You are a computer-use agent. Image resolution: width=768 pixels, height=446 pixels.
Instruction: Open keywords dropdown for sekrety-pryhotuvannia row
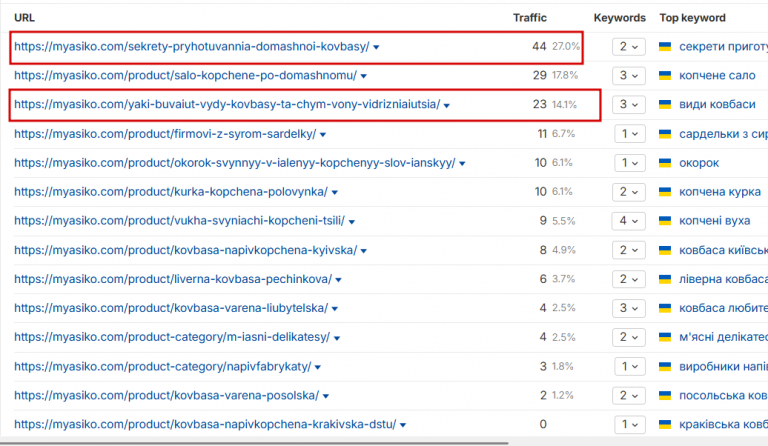tap(628, 47)
